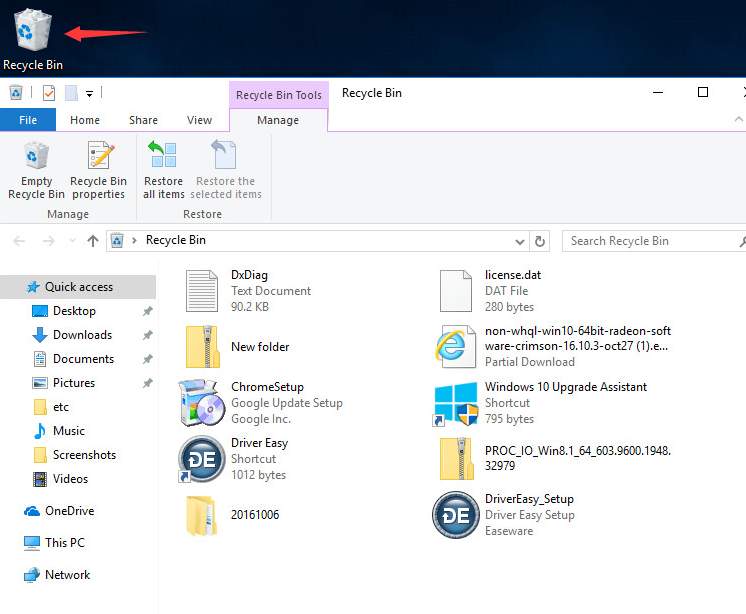746x614 pixels.
Task: Expand the address bar path chevron
Action: (x=134, y=241)
